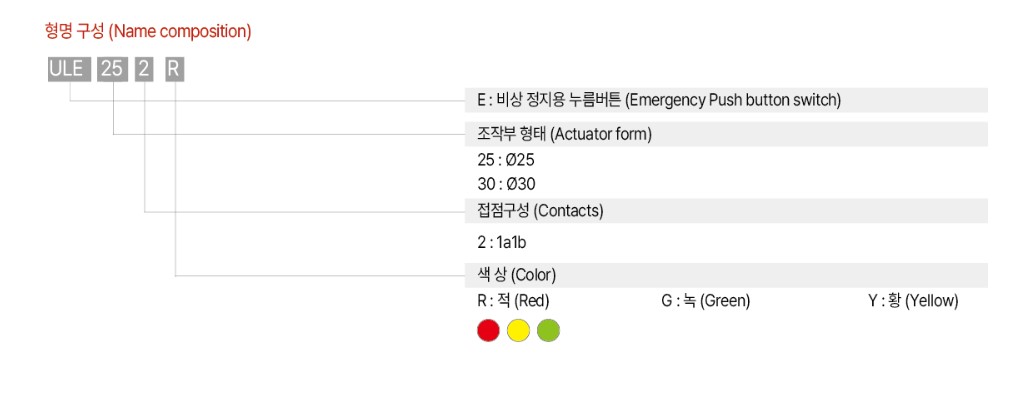Click the Color header row
1020x402 pixels.
click(726, 275)
